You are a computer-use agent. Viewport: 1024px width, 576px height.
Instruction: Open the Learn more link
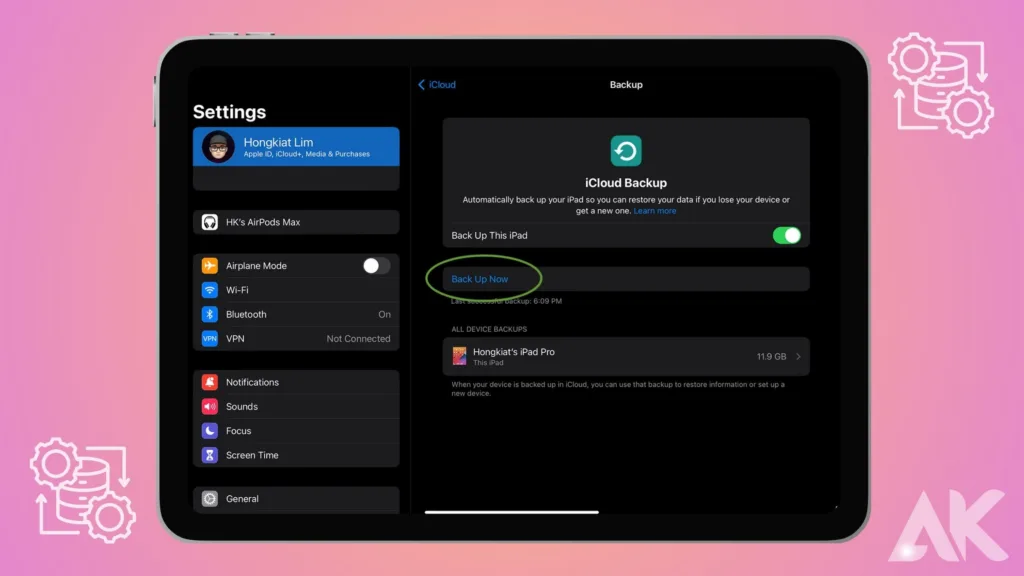pos(655,211)
